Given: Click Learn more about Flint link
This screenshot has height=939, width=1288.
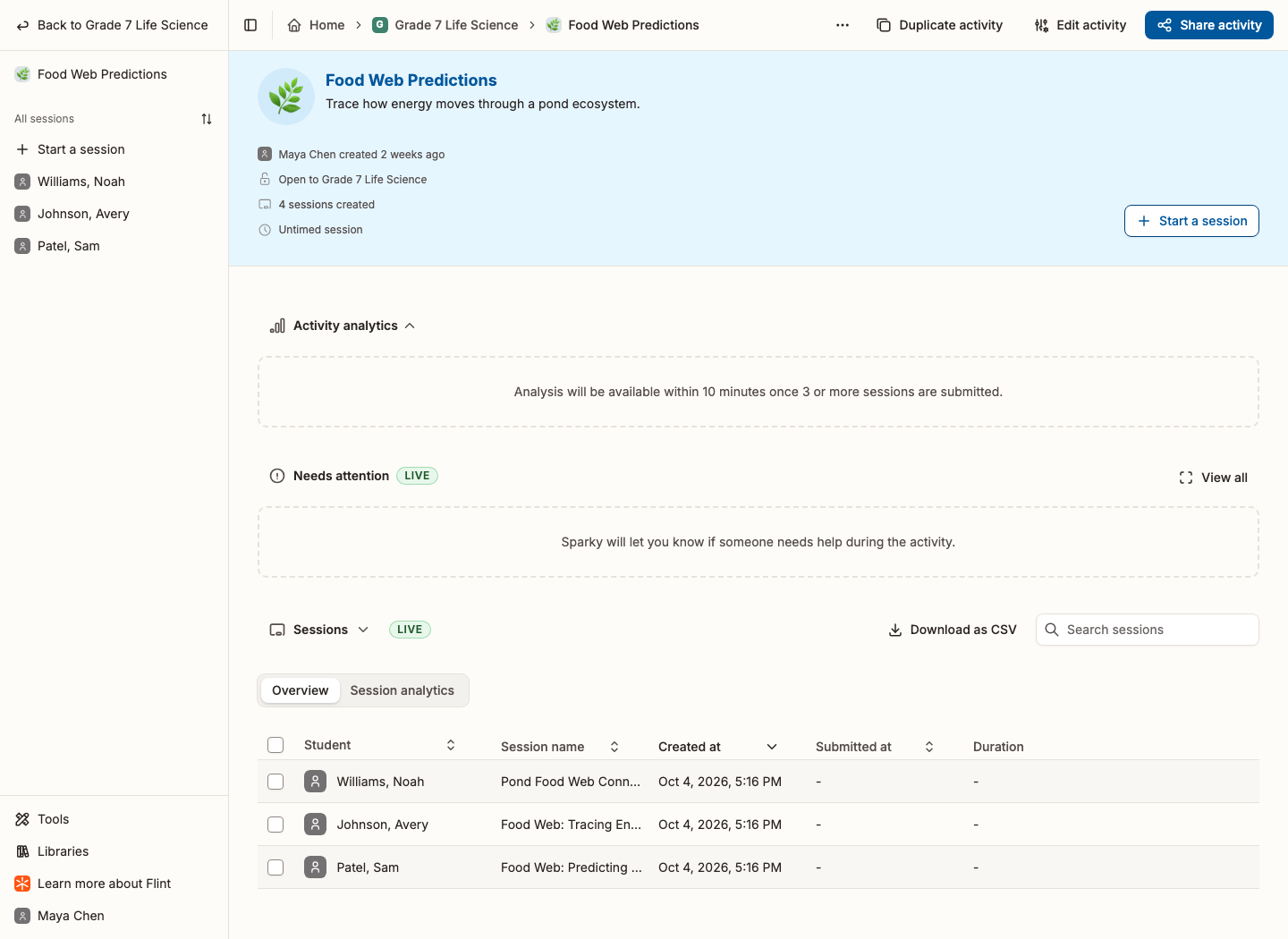Looking at the screenshot, I should [104, 884].
